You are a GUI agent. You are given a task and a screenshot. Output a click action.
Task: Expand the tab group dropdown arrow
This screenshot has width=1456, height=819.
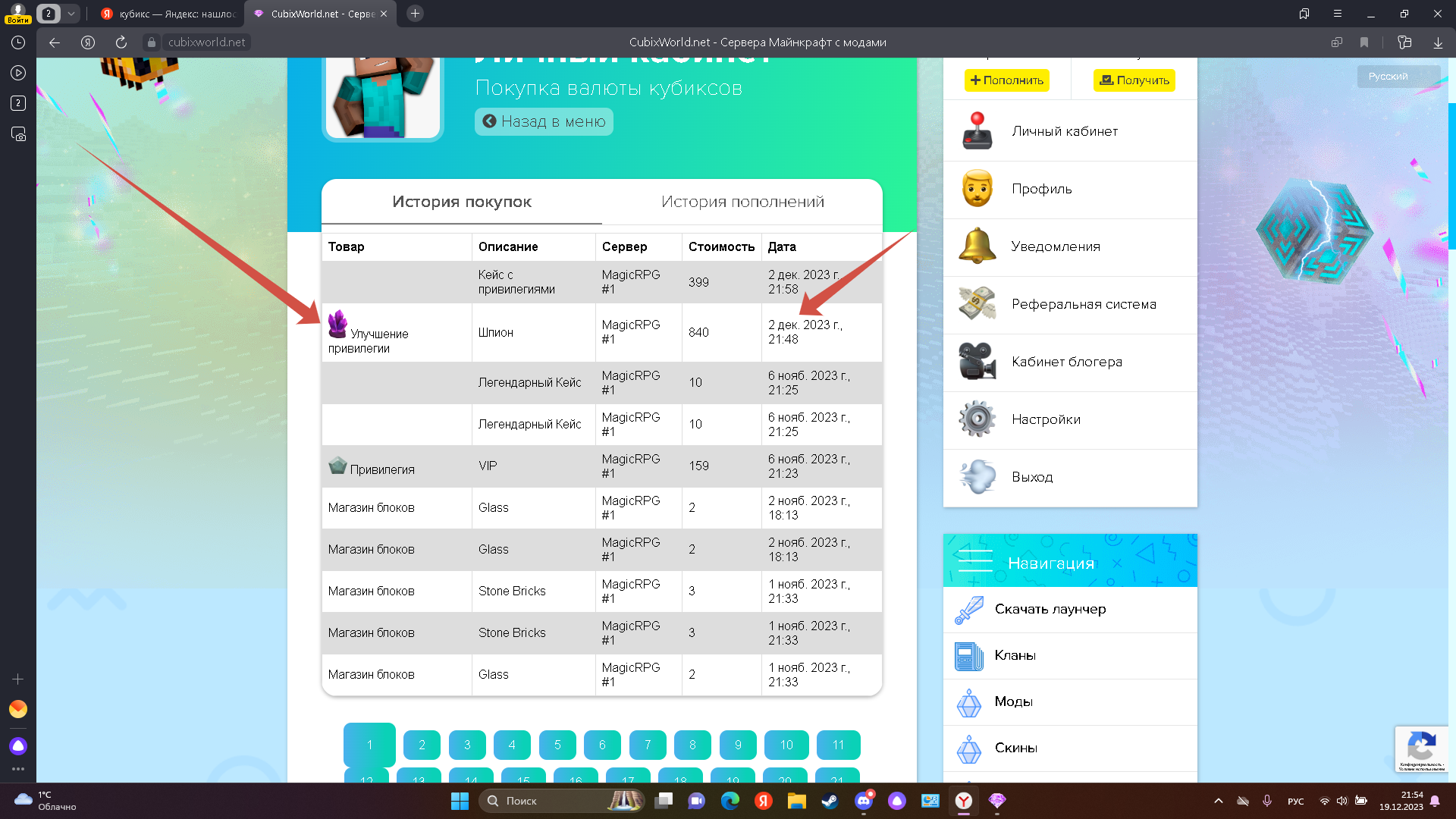click(x=71, y=14)
